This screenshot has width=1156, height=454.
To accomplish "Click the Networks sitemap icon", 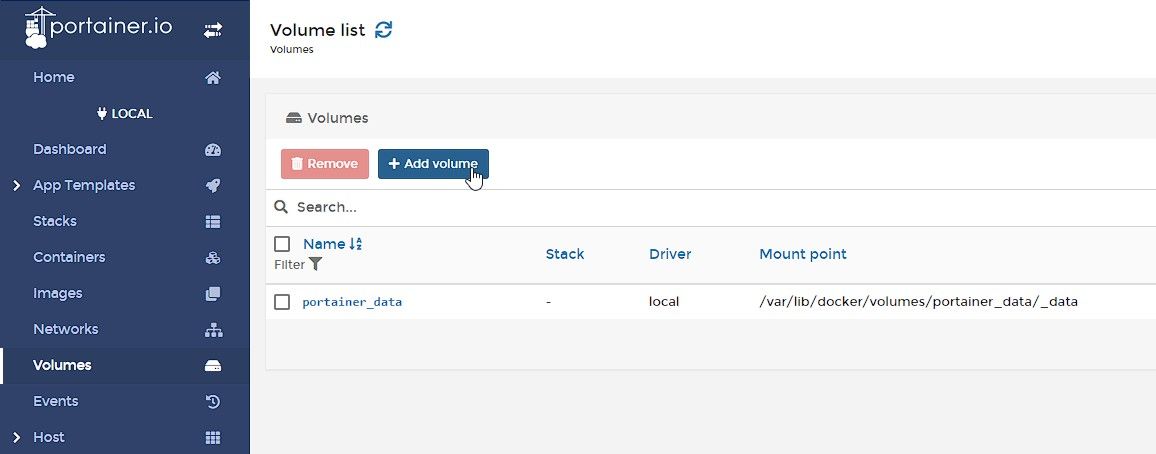I will [212, 330].
